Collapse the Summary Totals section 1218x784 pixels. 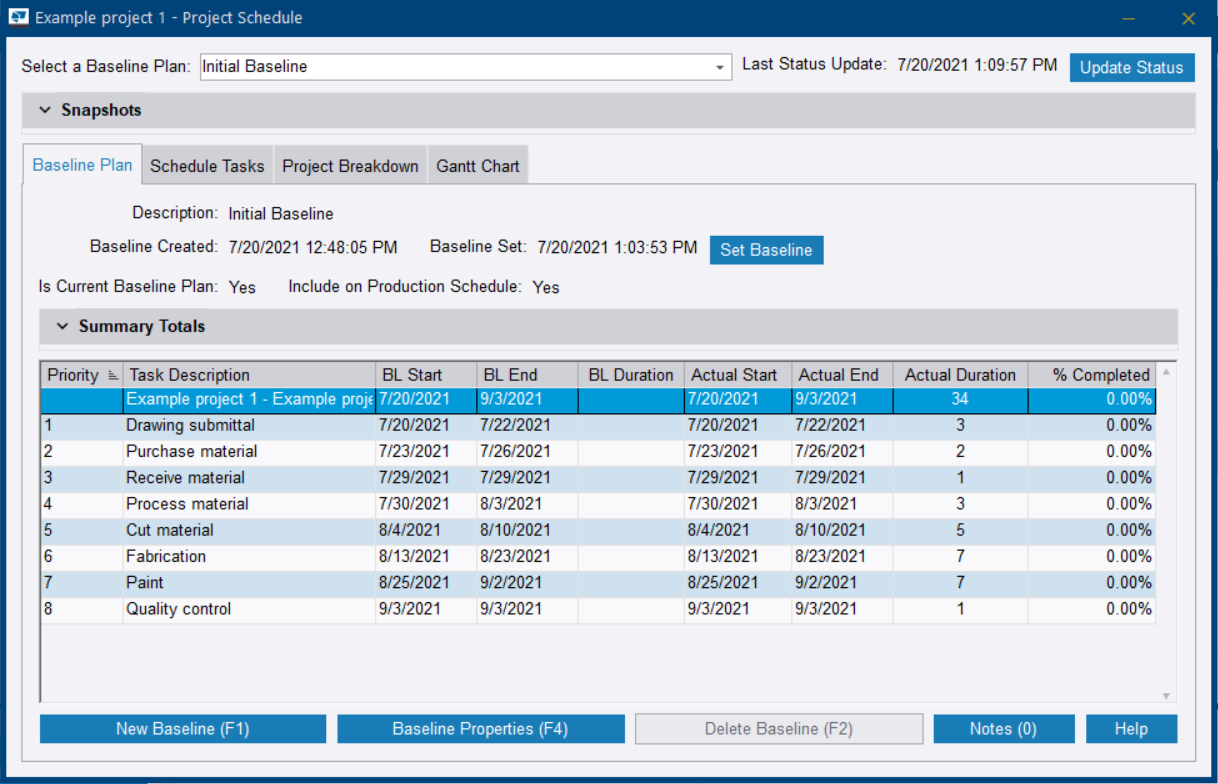point(62,326)
